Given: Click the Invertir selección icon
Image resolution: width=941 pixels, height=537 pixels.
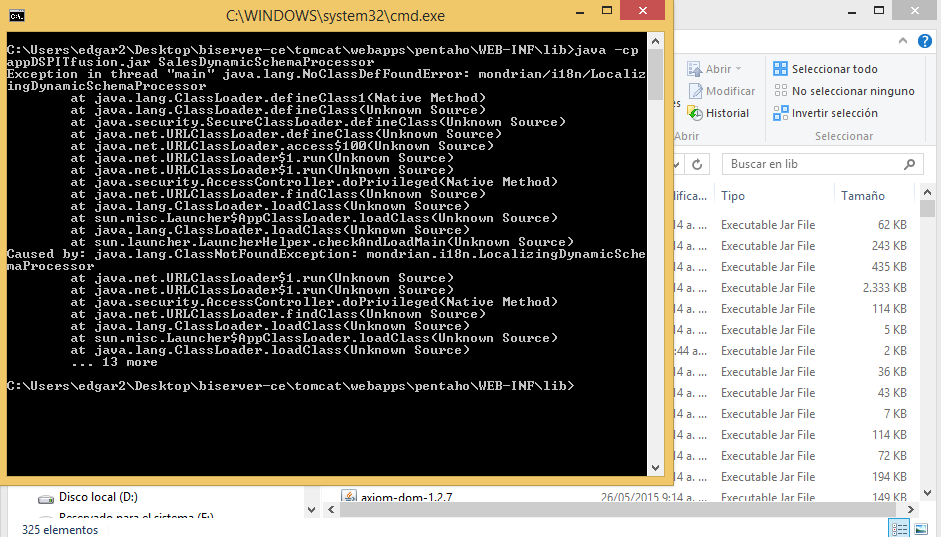Looking at the screenshot, I should 780,113.
